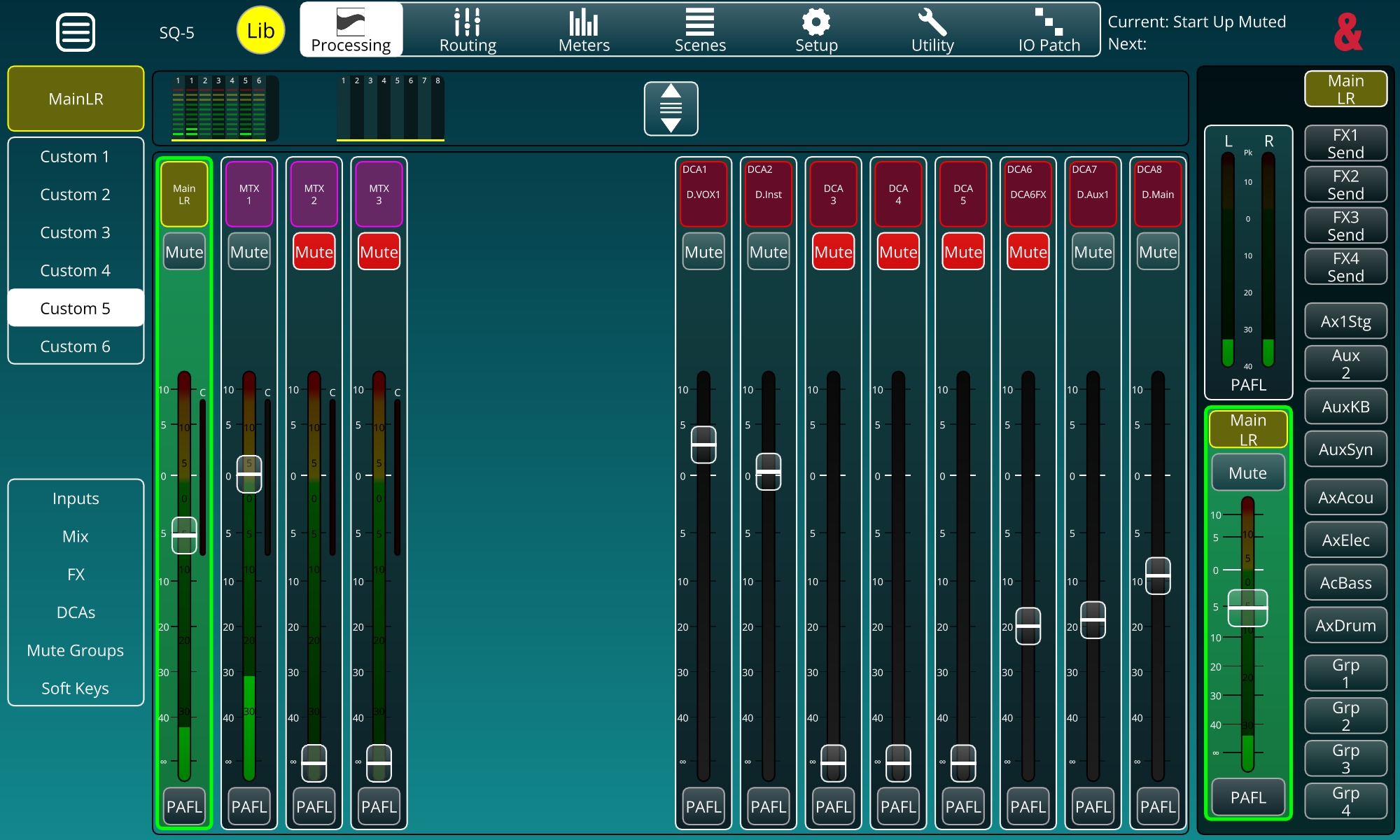Click the input channels 1-8 meter thumbnail

[390, 108]
